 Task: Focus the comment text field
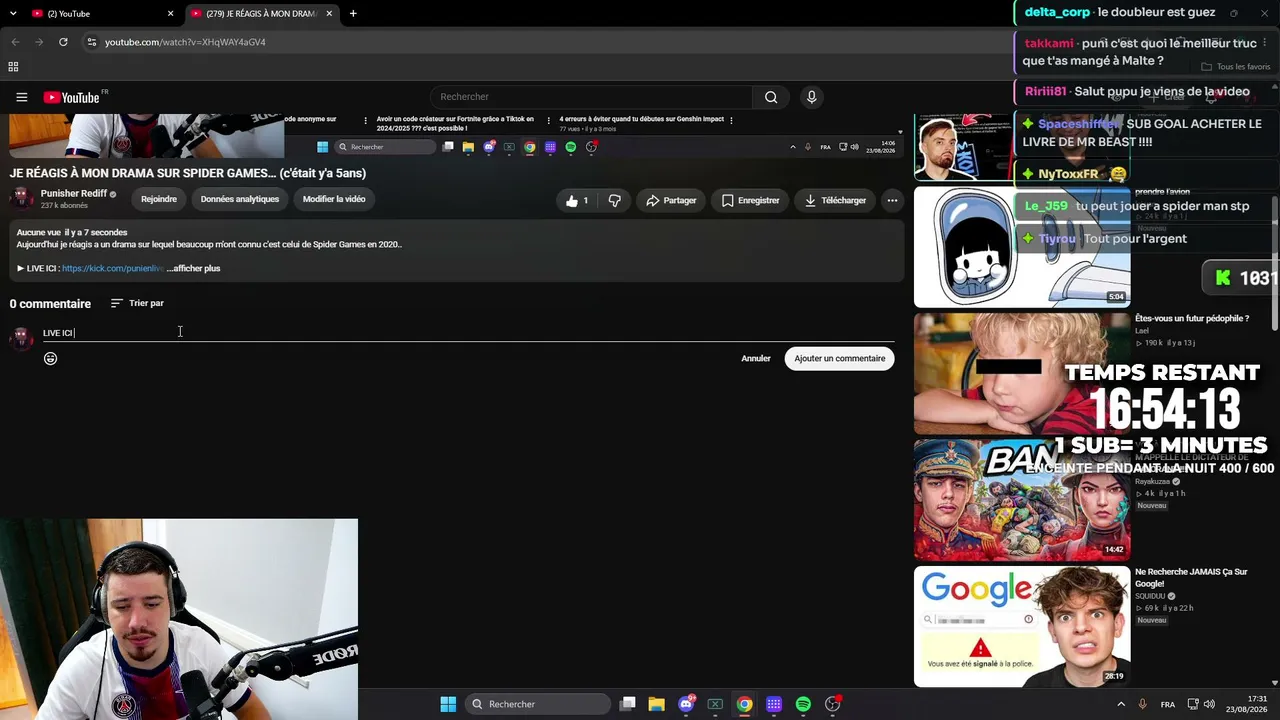(470, 333)
